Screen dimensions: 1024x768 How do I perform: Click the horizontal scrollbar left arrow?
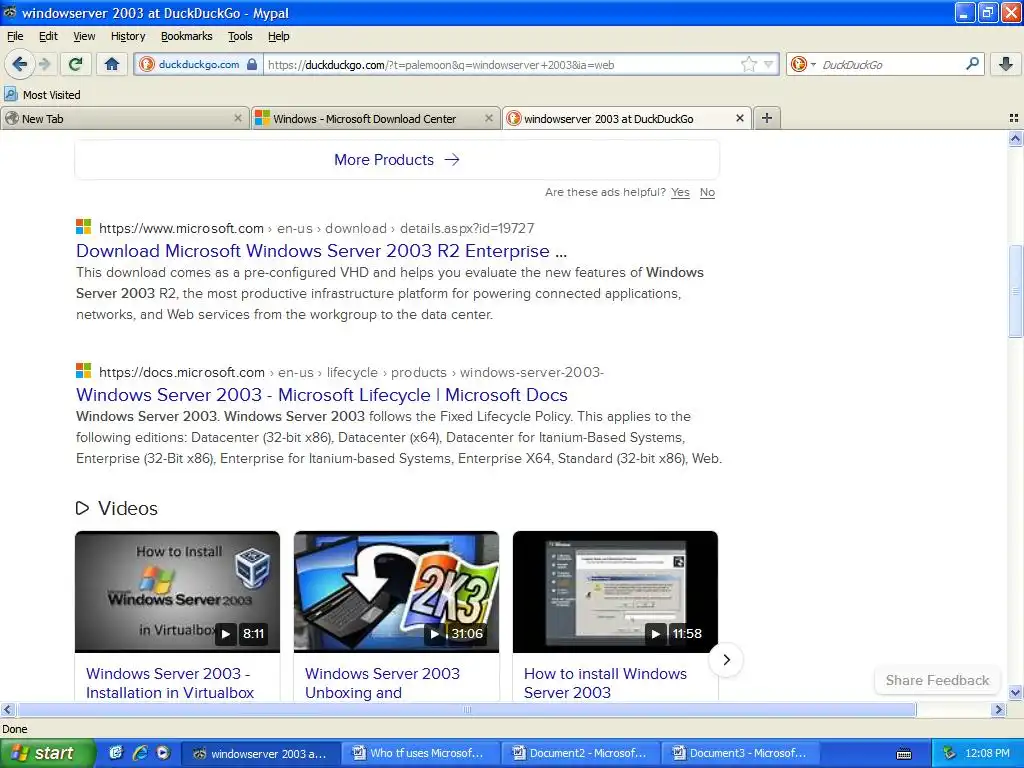7,709
